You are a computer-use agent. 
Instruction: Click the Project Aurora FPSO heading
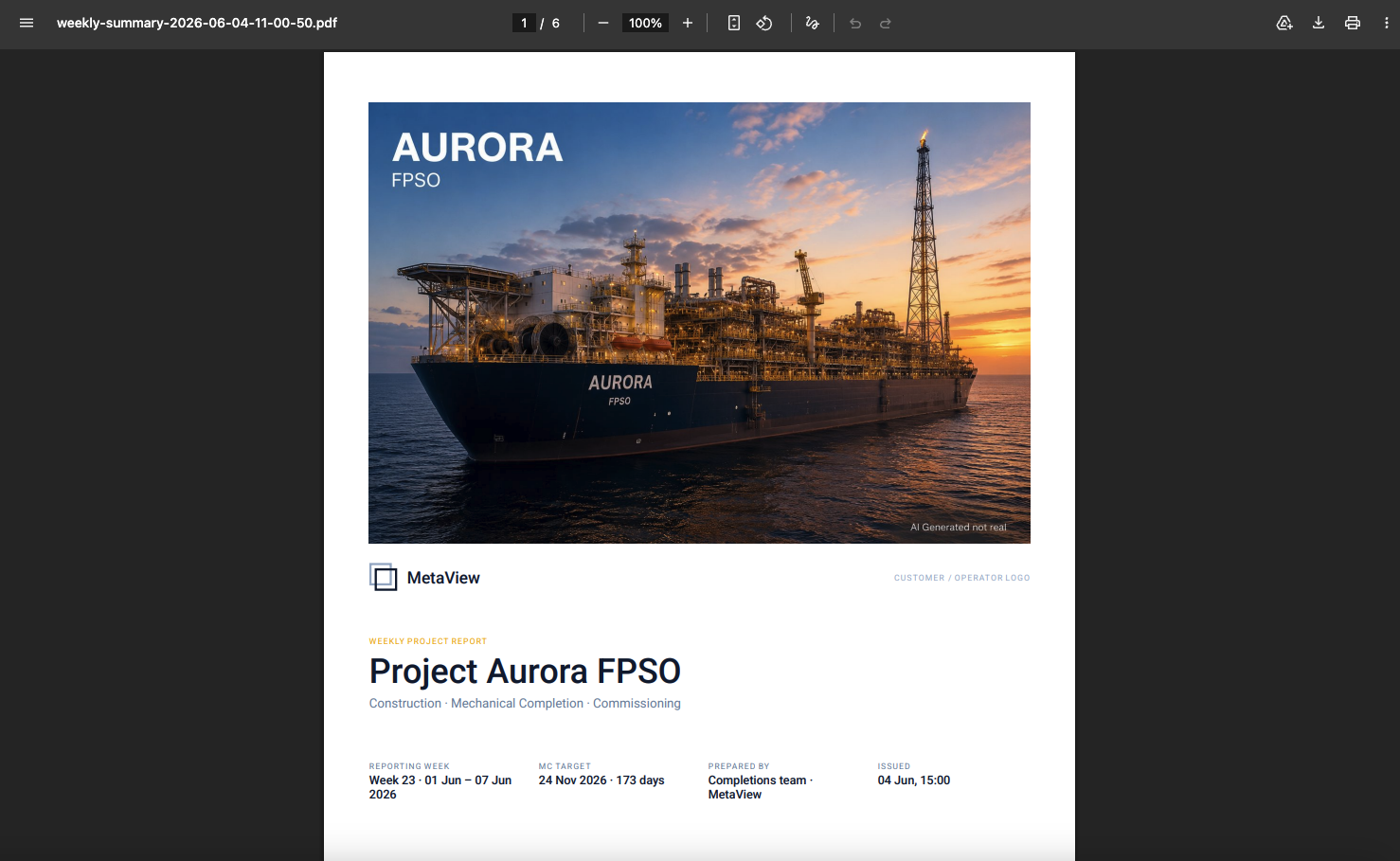[x=525, y=671]
